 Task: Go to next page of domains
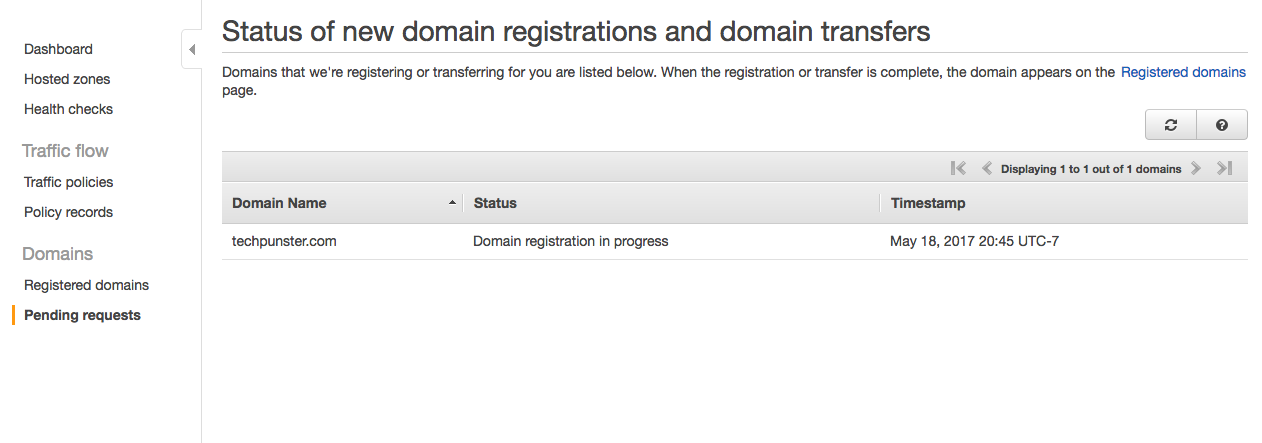1196,169
